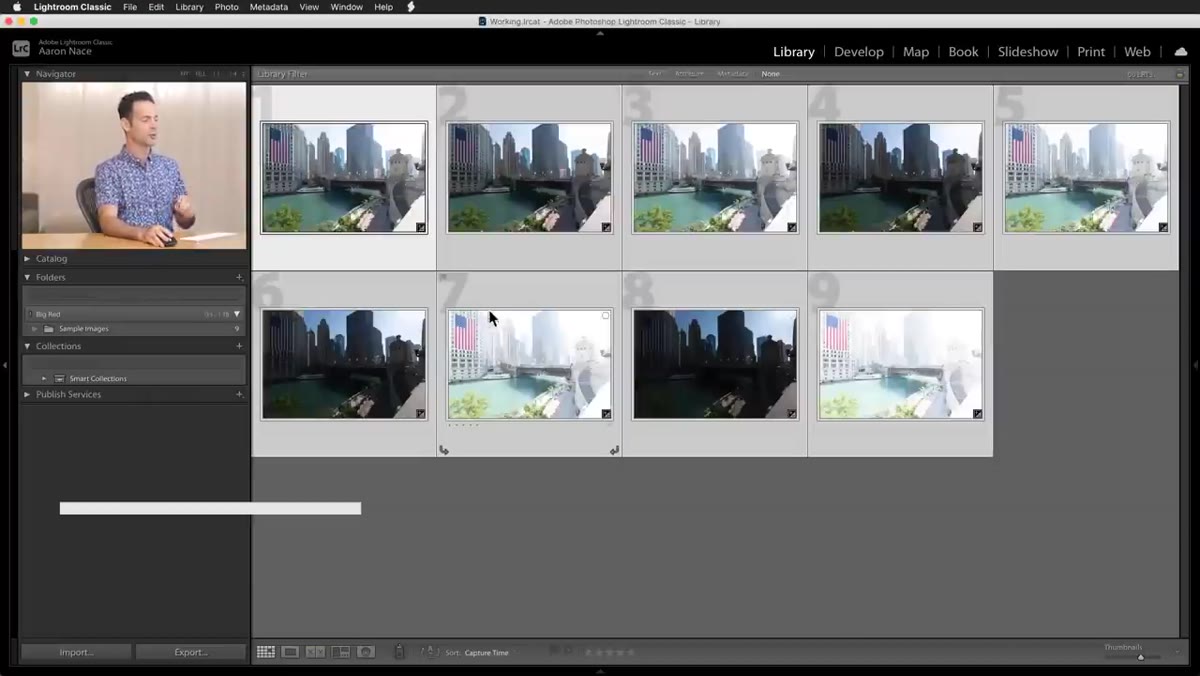Open the Metadata menu
Image resolution: width=1200 pixels, height=676 pixels.
269,7
